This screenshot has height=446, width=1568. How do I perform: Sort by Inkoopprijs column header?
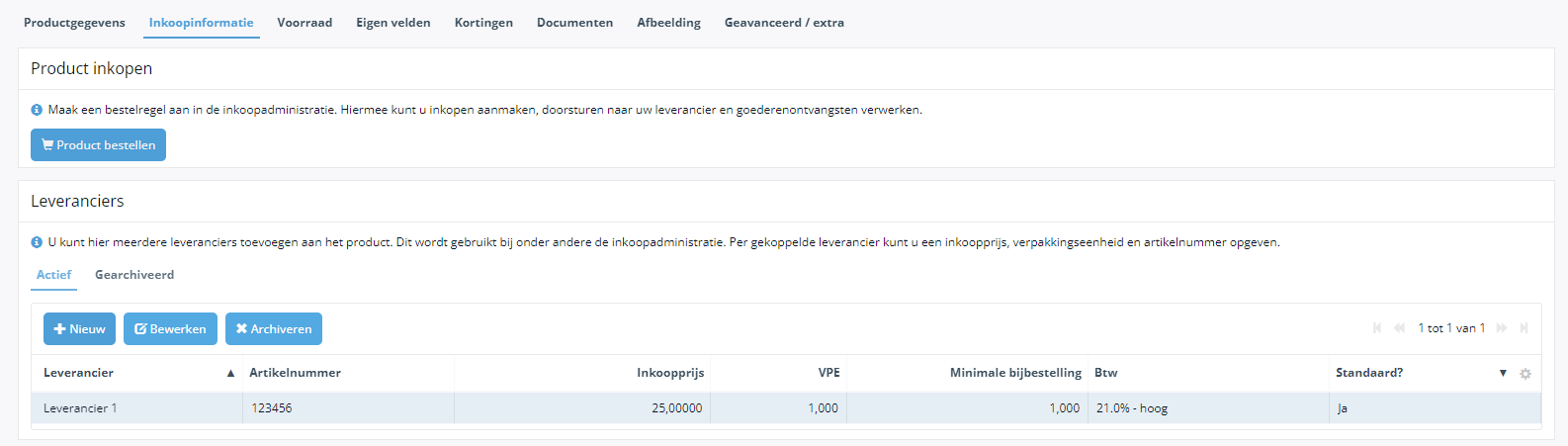[670, 373]
